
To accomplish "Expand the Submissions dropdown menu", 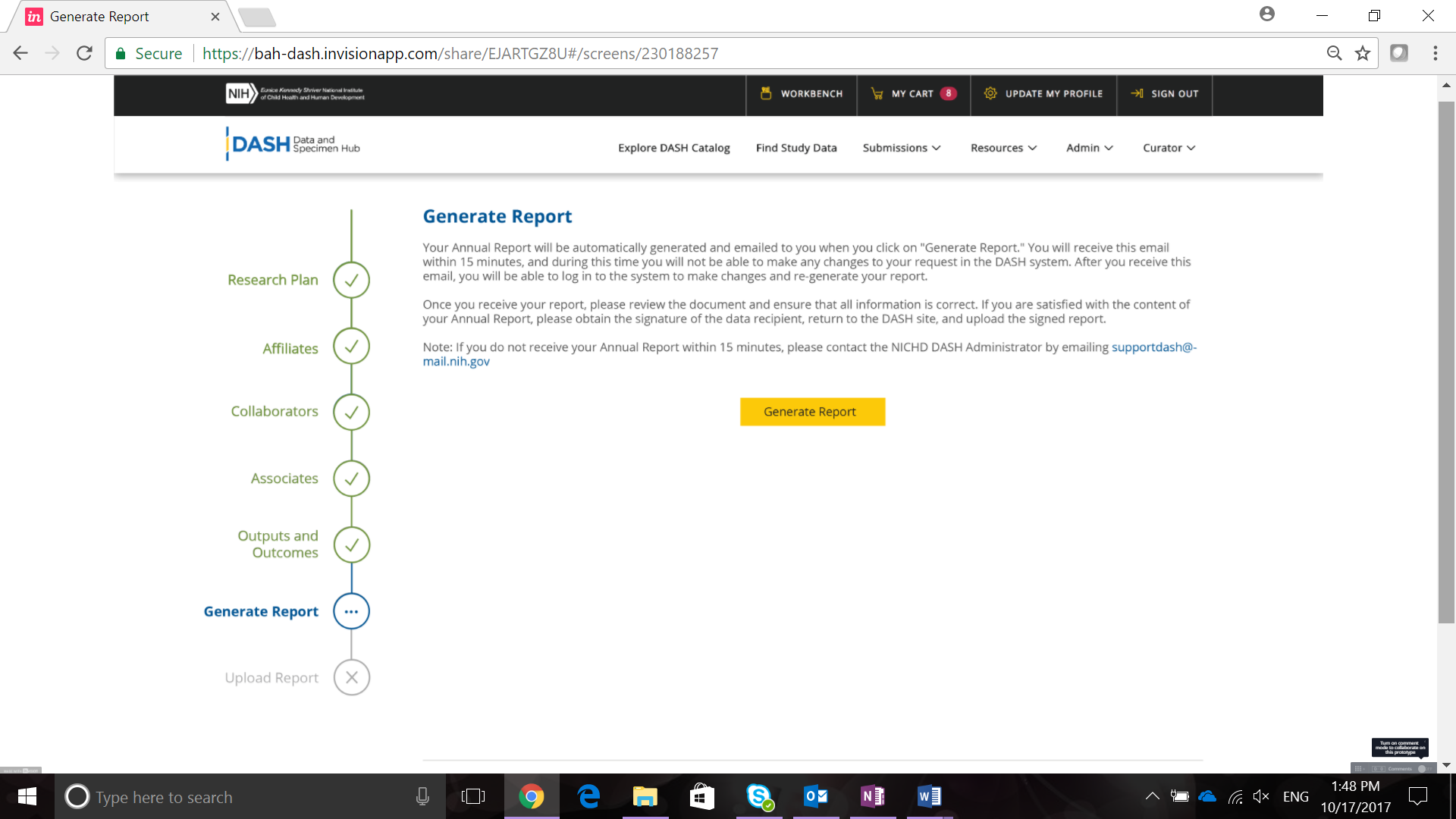I will click(901, 148).
